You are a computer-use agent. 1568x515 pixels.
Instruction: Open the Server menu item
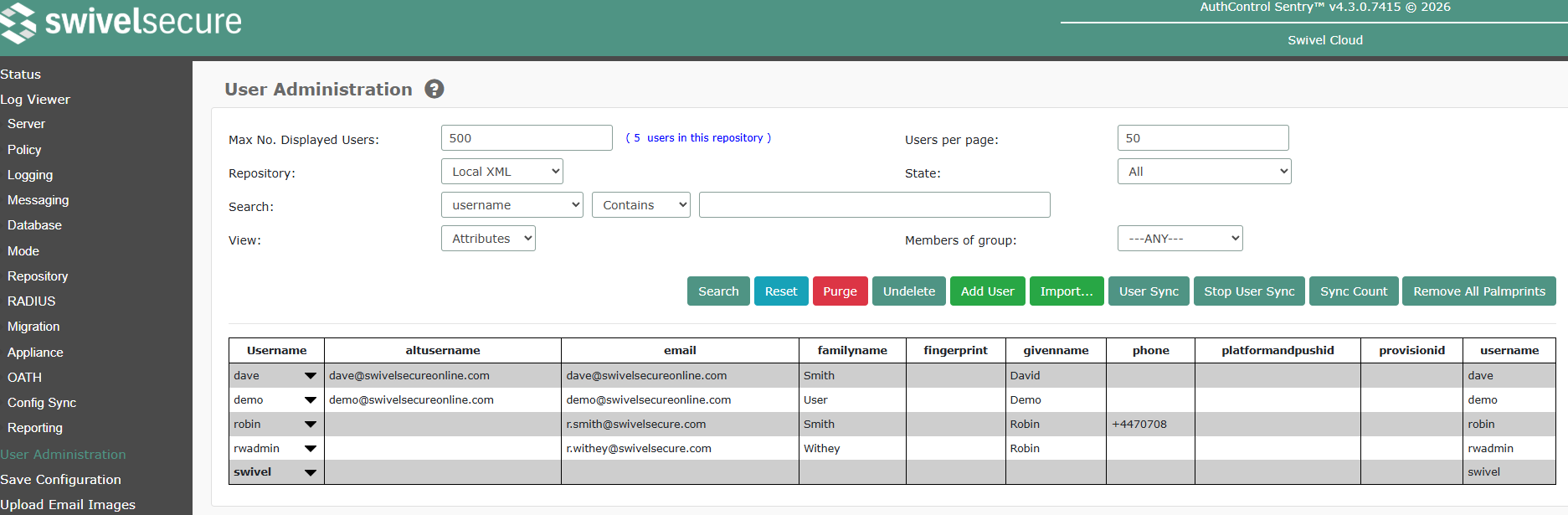pyautogui.click(x=26, y=124)
